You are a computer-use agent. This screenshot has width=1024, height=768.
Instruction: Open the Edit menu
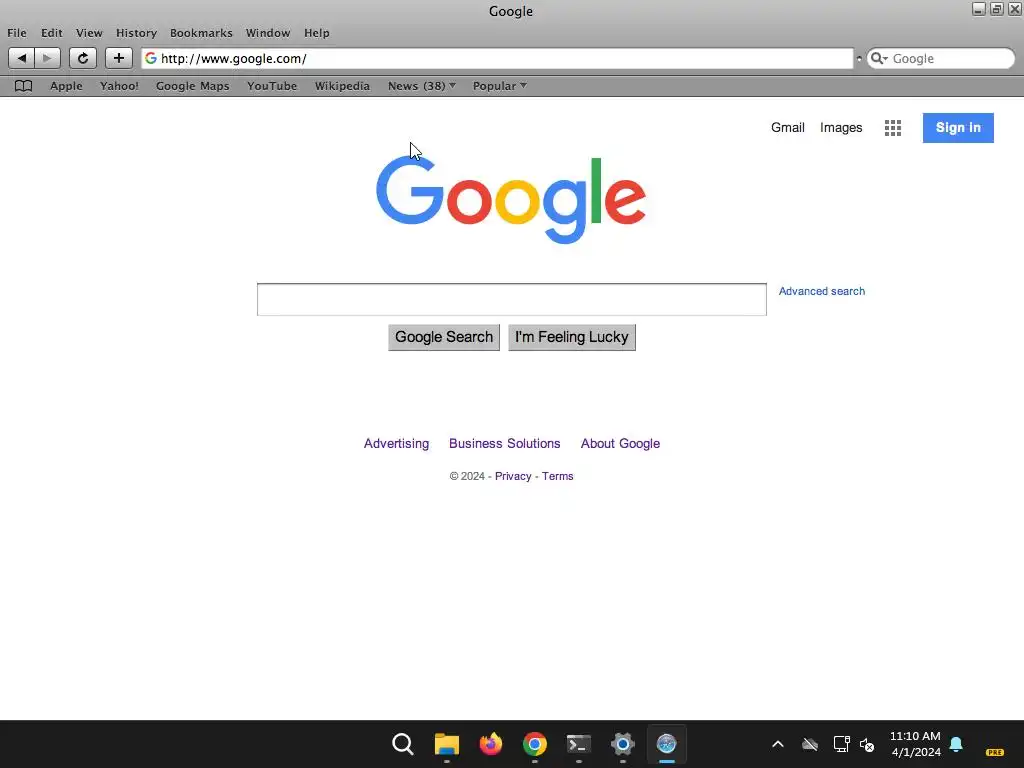[52, 33]
